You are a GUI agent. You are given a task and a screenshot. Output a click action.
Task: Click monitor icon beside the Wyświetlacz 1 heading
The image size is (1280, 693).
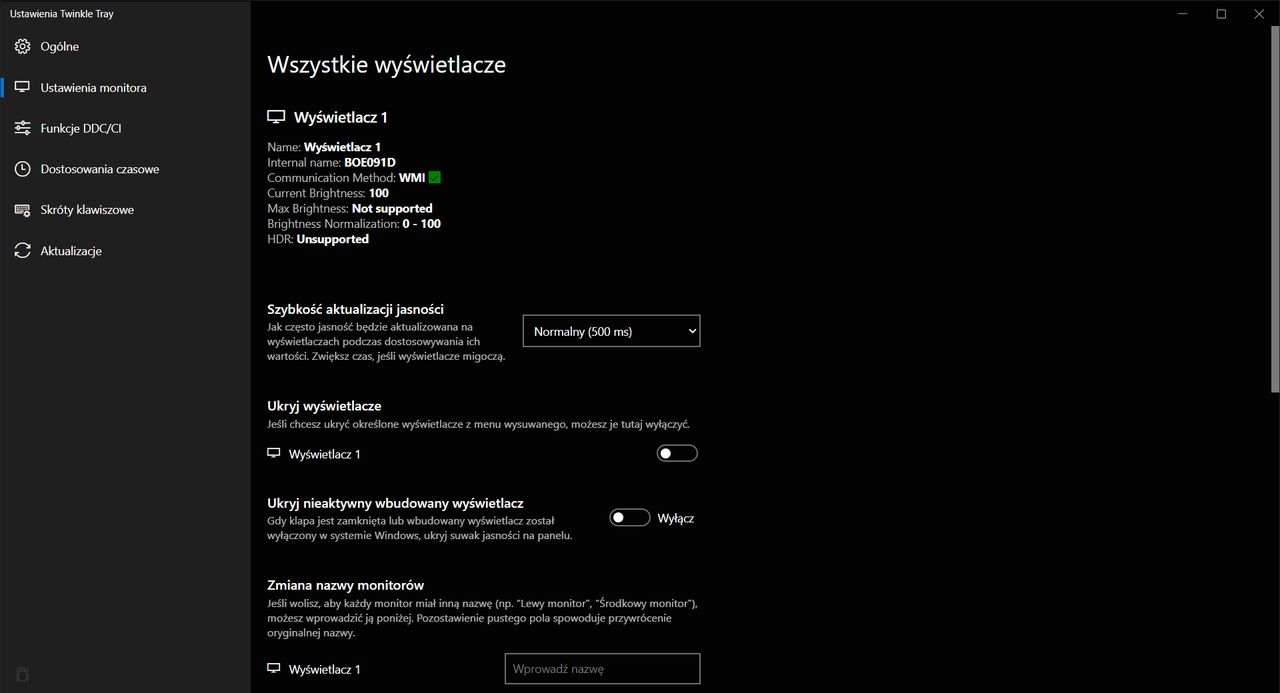pyautogui.click(x=276, y=117)
